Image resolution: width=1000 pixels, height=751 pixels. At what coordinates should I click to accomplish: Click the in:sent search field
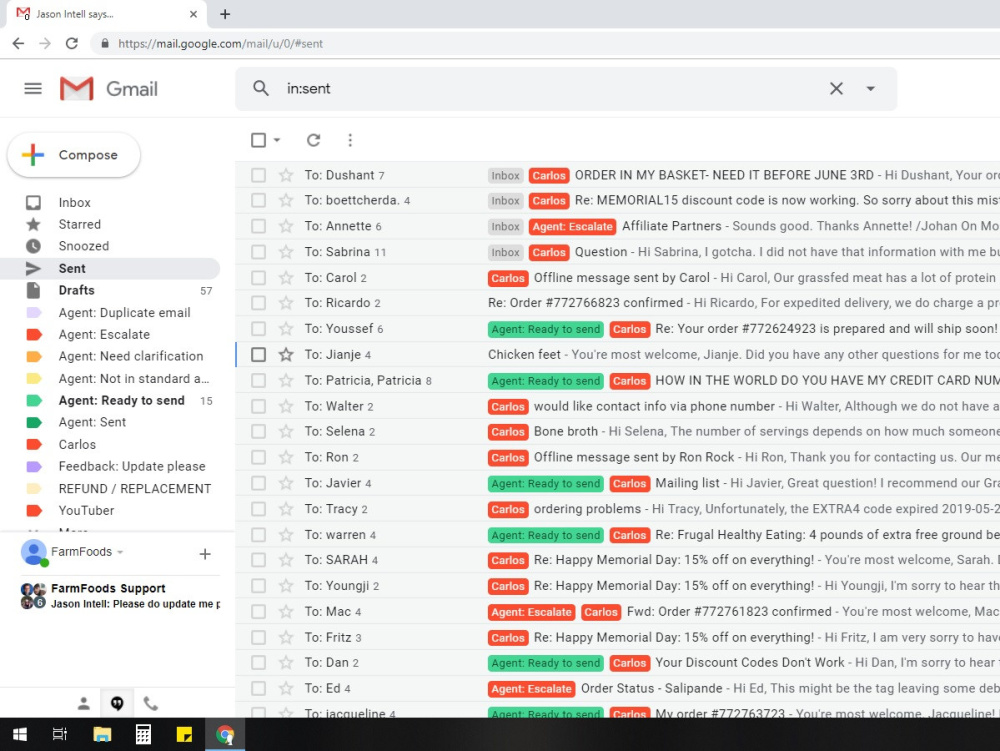pyautogui.click(x=548, y=89)
